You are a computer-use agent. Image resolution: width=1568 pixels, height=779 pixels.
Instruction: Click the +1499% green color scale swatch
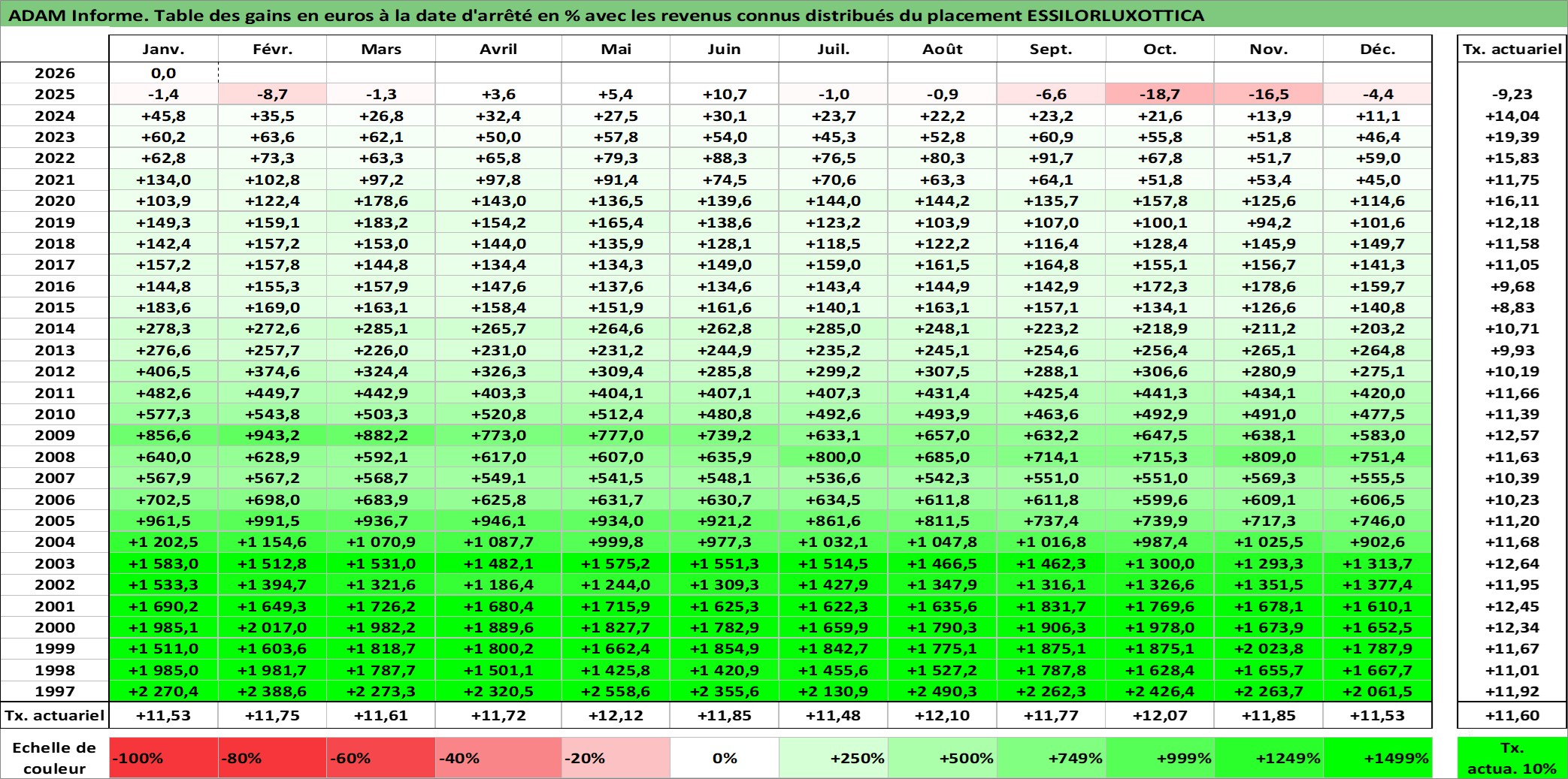[x=1378, y=758]
